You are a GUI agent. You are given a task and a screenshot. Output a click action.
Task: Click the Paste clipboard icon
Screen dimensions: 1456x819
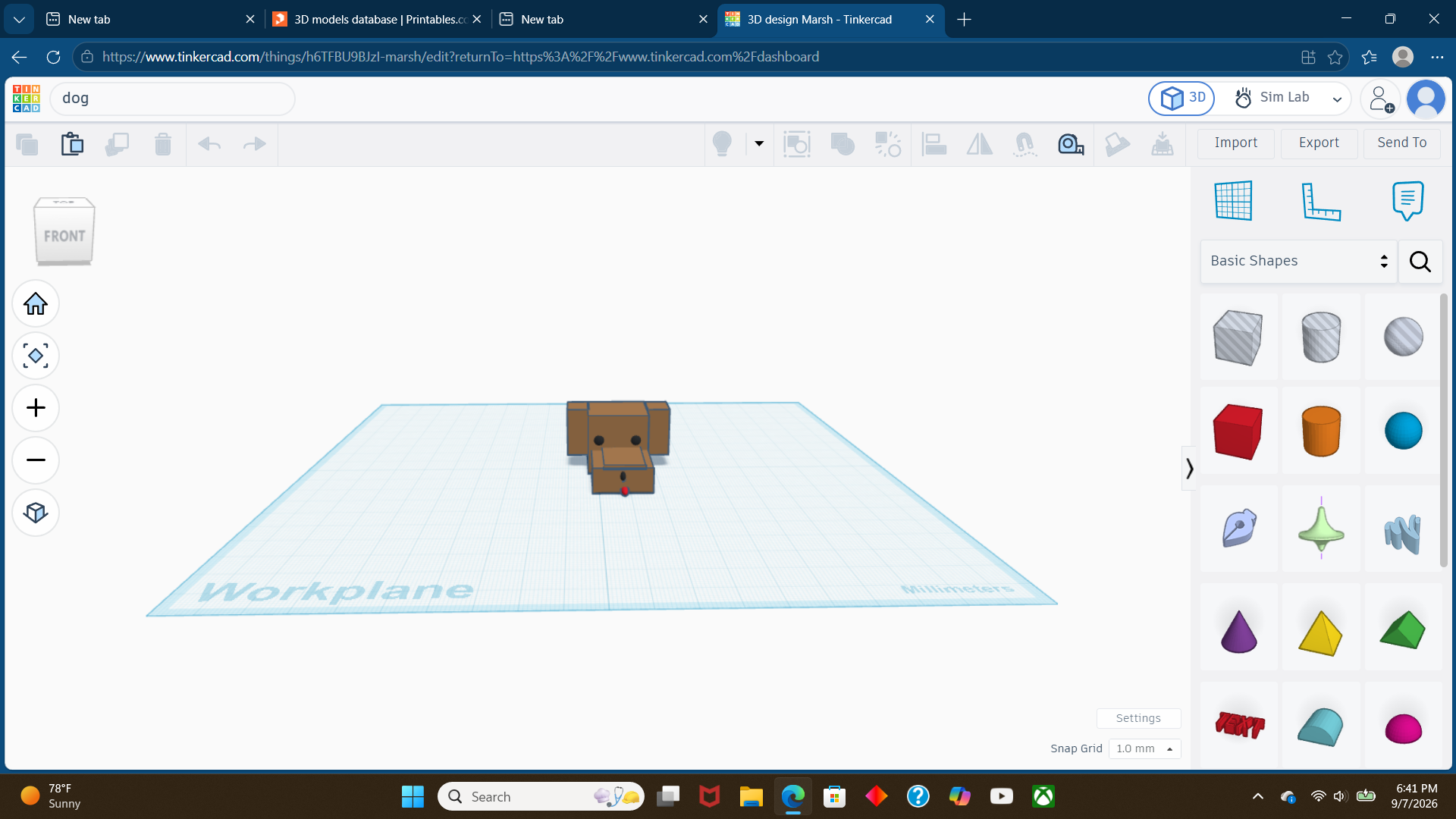(72, 143)
